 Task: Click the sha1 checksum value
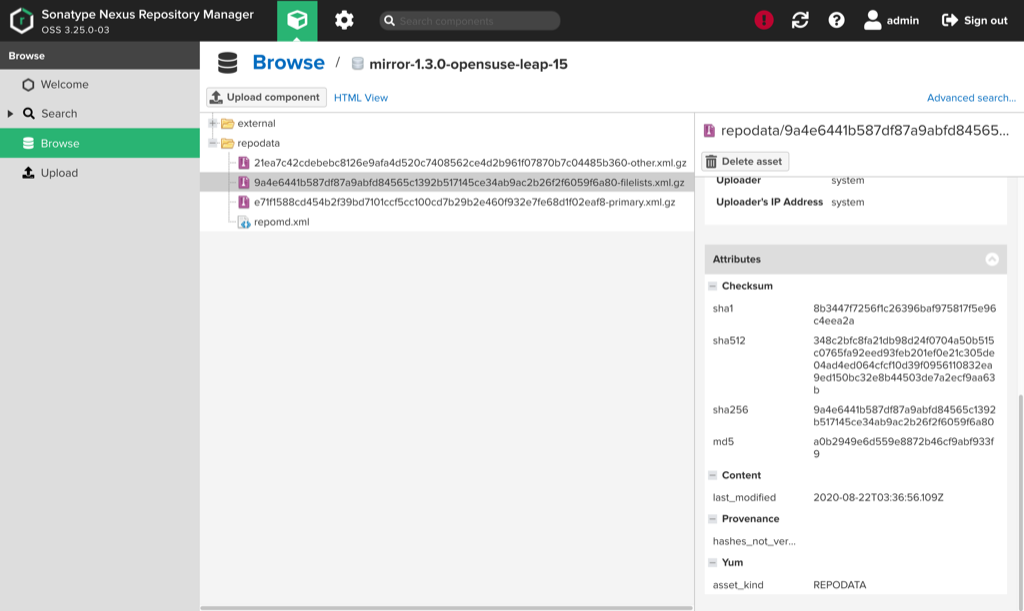[x=904, y=315]
